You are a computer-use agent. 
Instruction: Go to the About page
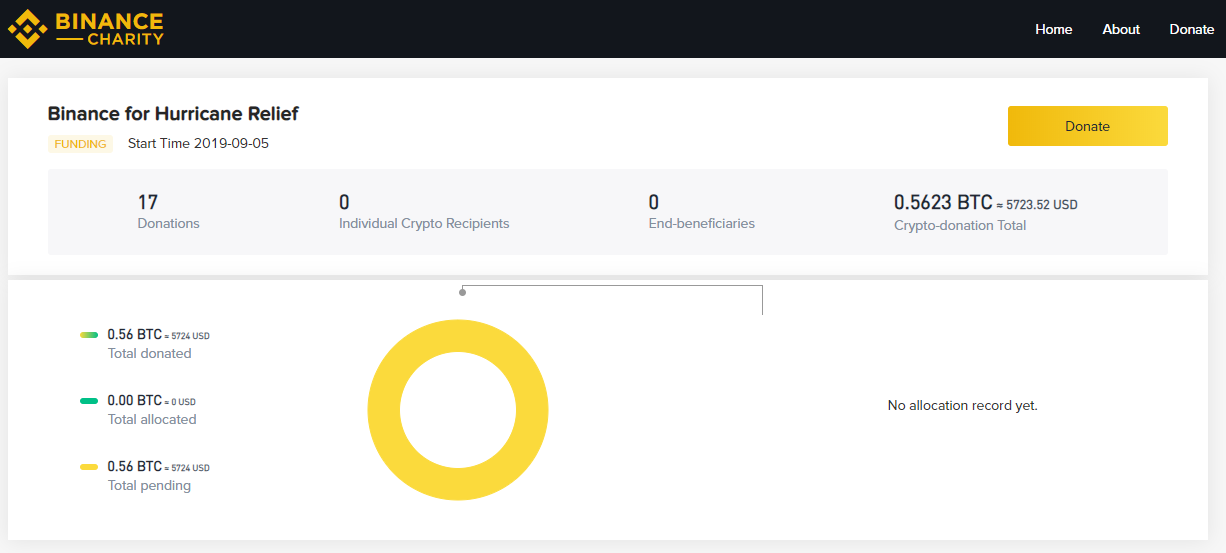1121,29
